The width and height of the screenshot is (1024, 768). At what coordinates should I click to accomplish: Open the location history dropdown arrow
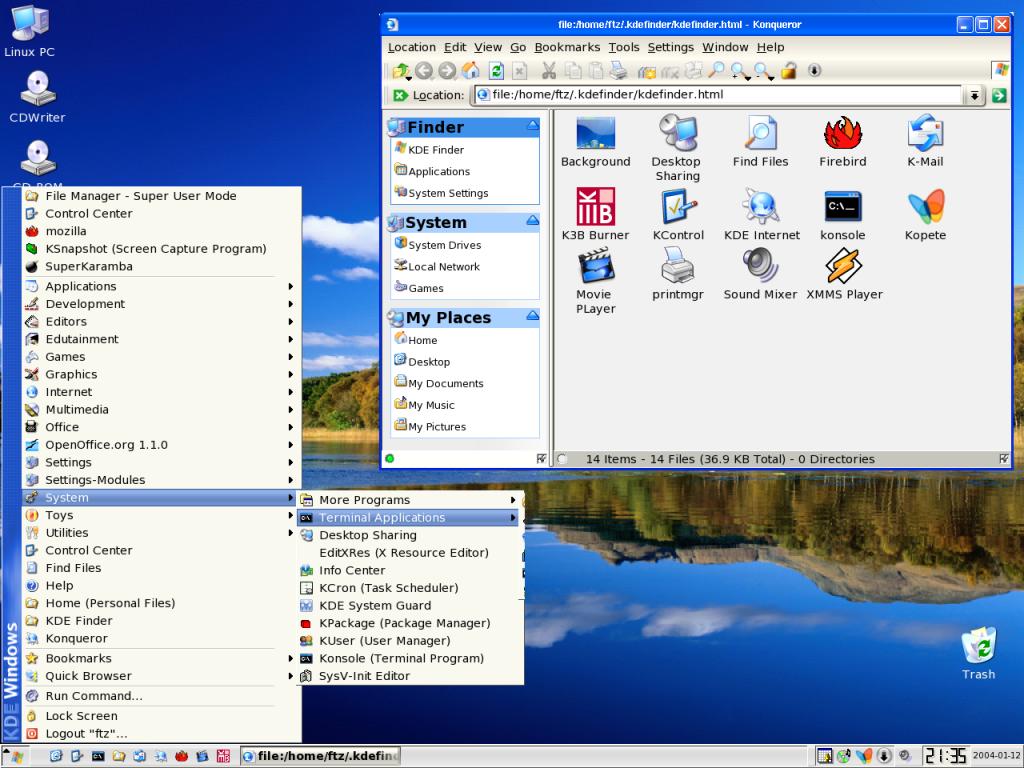[x=974, y=95]
